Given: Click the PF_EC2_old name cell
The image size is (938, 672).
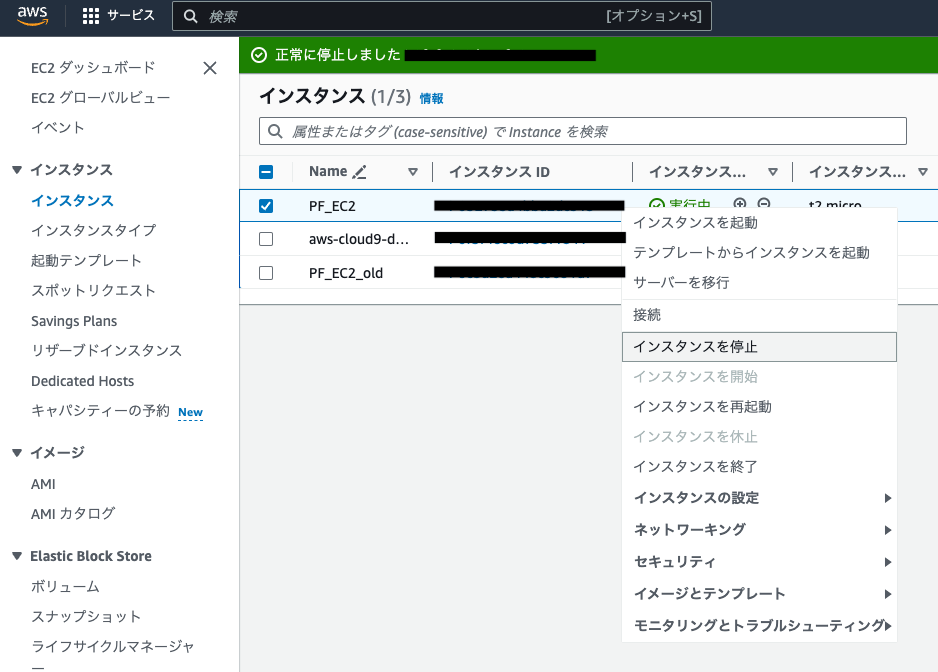Looking at the screenshot, I should click(346, 273).
